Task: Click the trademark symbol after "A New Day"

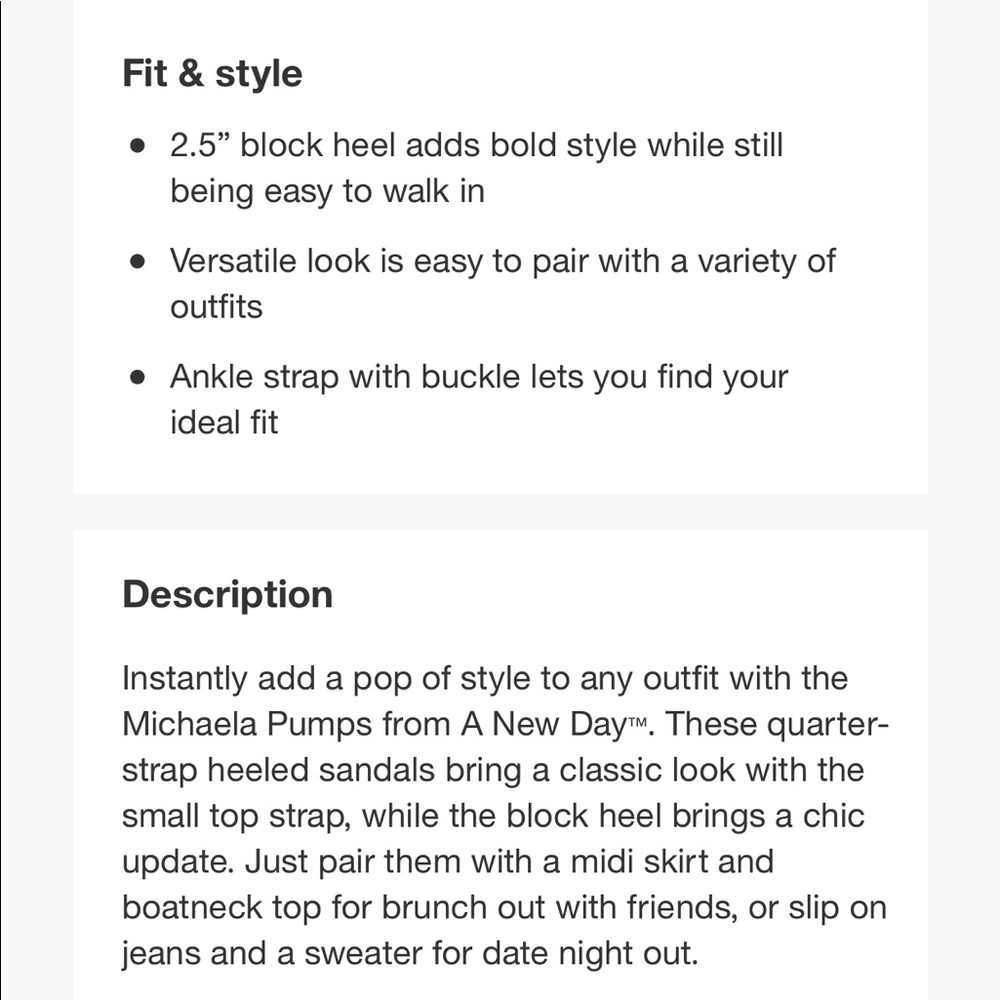Action: click(638, 725)
